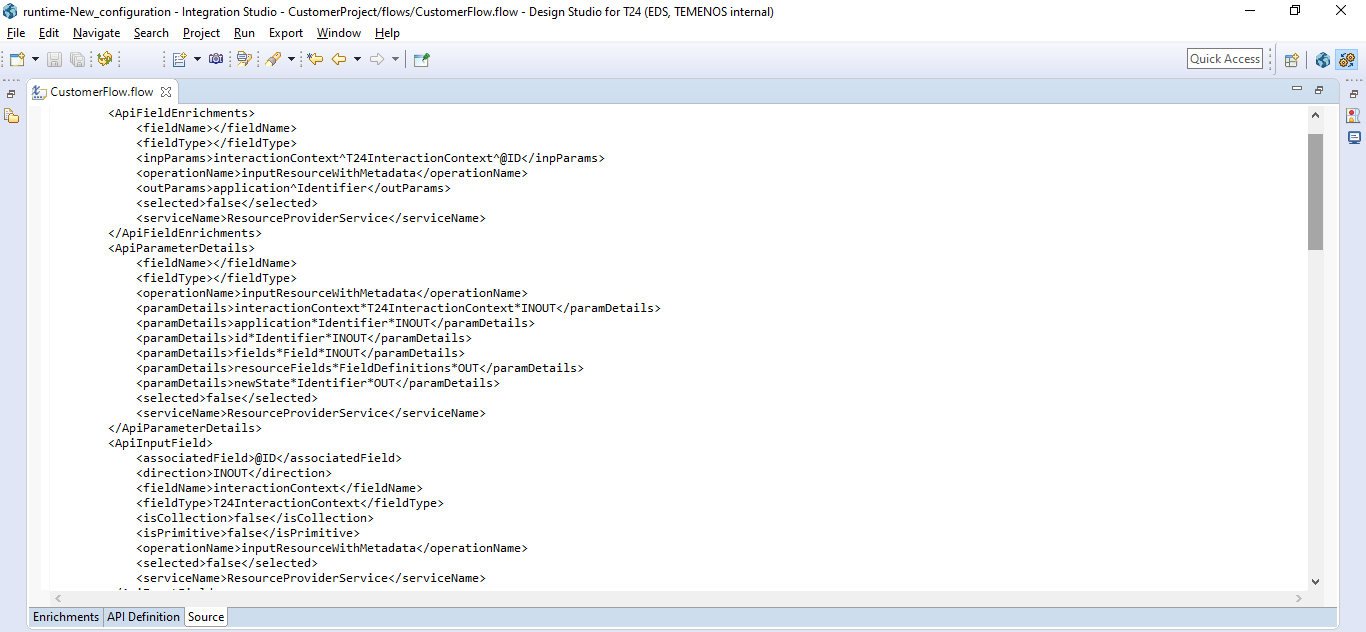Expand the New wizard dropdown arrow
This screenshot has width=1366, height=632.
point(35,60)
